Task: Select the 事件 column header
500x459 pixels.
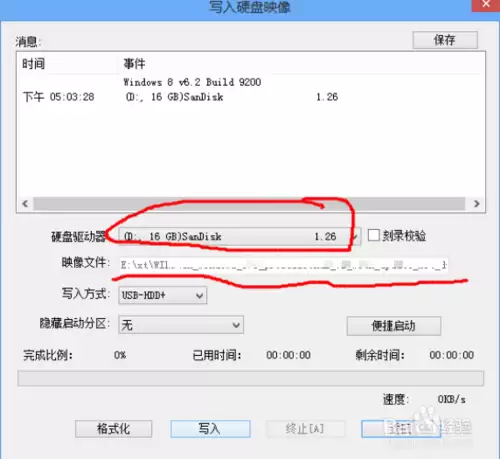Action: click(134, 63)
